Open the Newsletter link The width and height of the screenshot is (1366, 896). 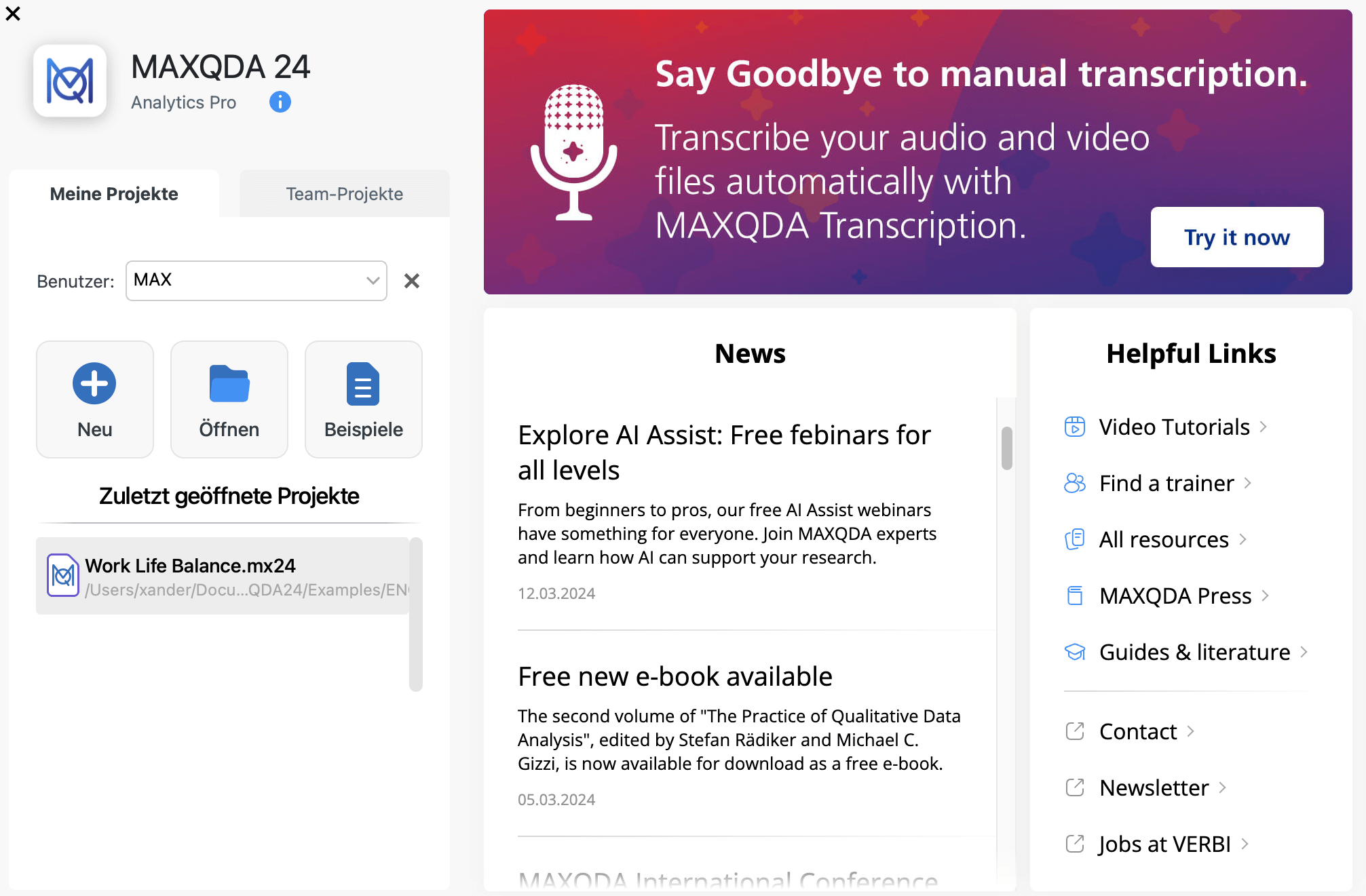[1154, 787]
